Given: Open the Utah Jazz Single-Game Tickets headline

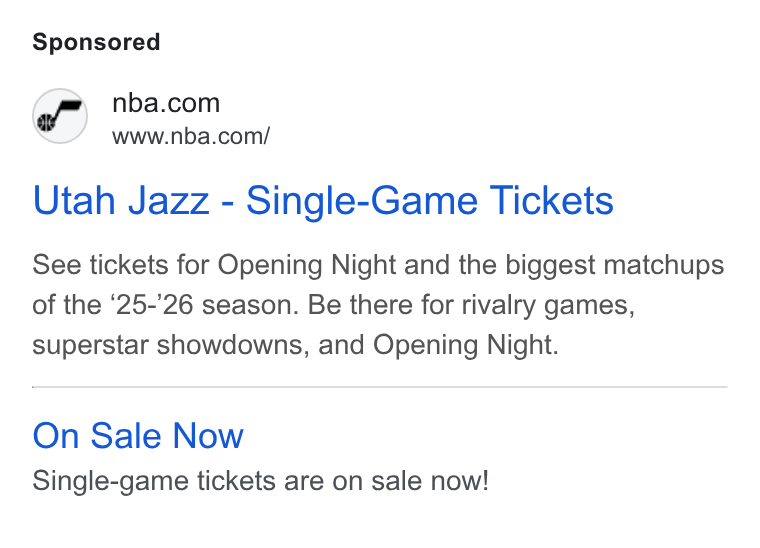Looking at the screenshot, I should pos(323,200).
